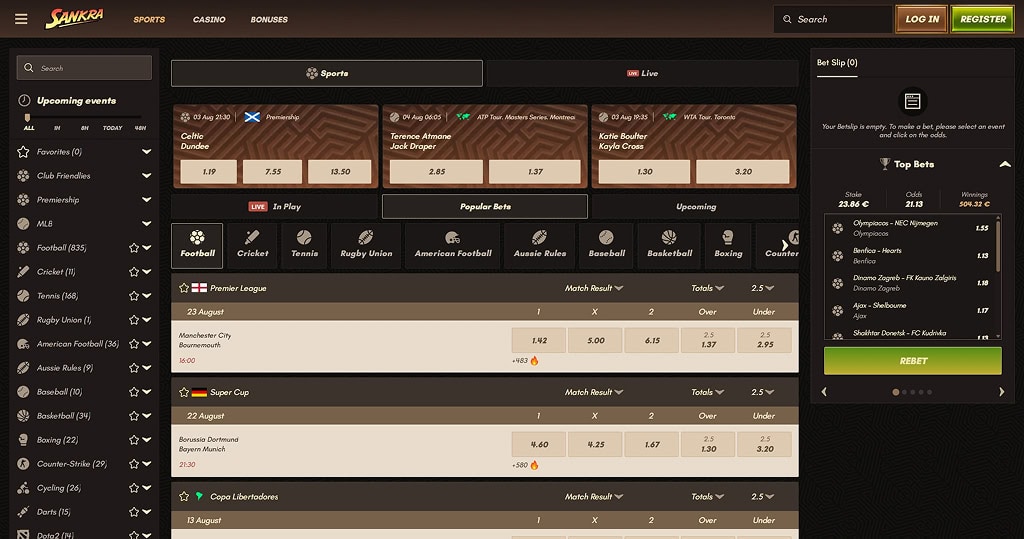Click the sidebar Search field

tap(84, 68)
